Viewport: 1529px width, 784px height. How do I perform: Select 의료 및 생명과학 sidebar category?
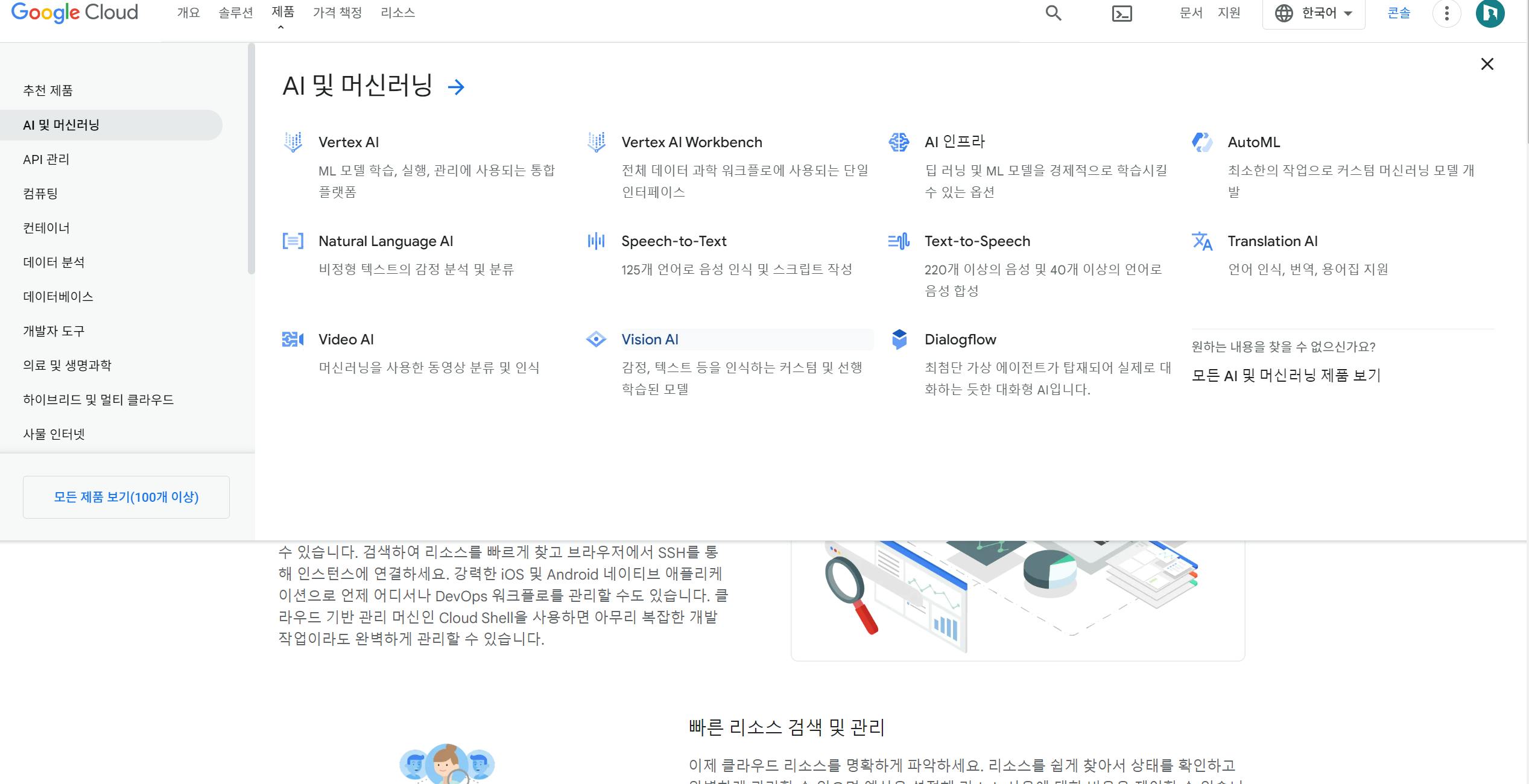67,365
